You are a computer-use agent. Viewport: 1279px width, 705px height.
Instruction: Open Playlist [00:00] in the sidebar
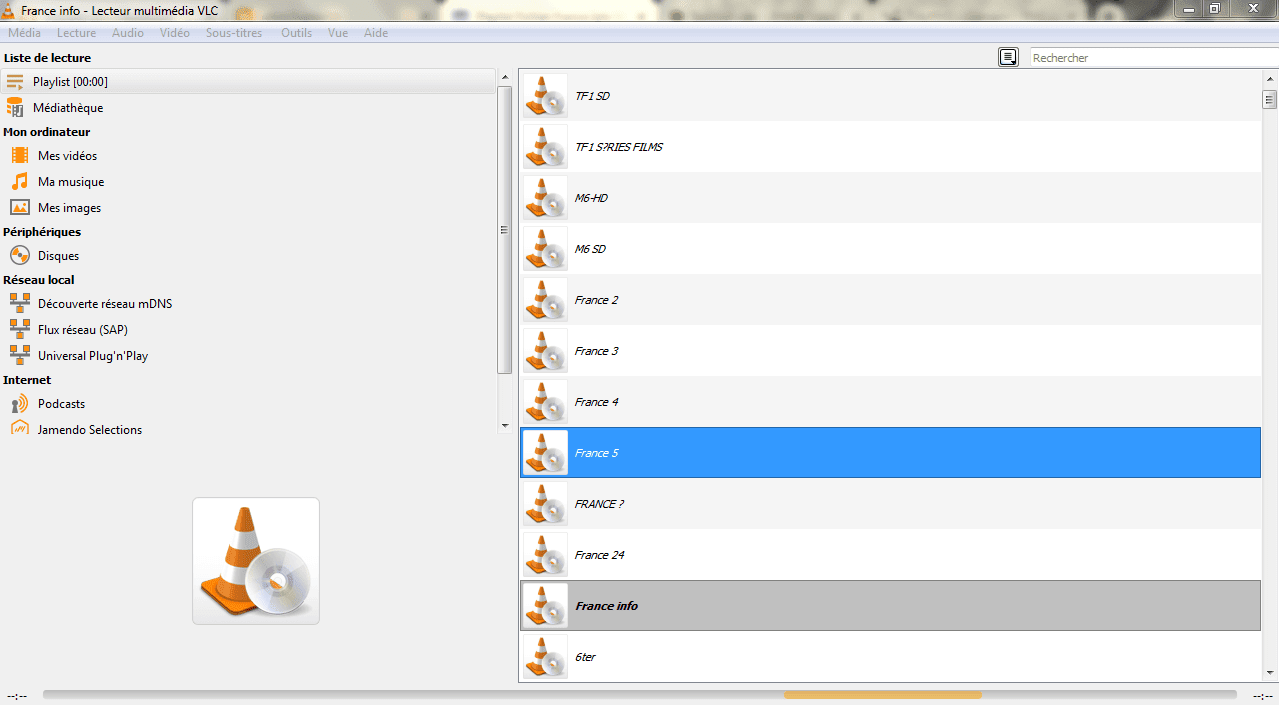248,81
